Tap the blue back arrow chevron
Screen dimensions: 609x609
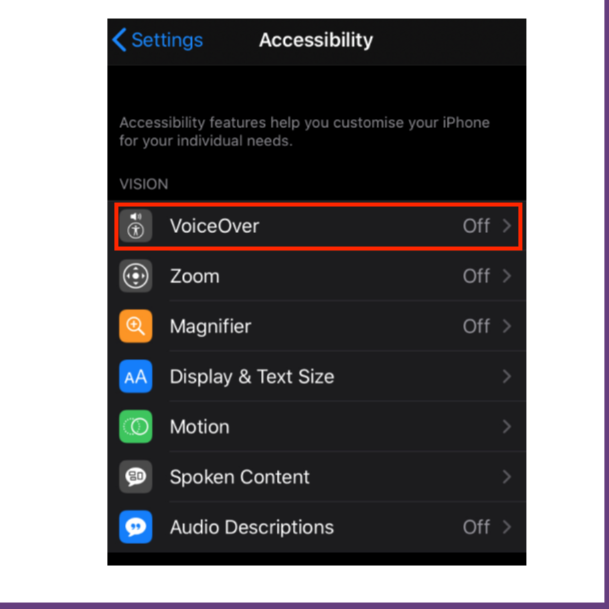[119, 40]
